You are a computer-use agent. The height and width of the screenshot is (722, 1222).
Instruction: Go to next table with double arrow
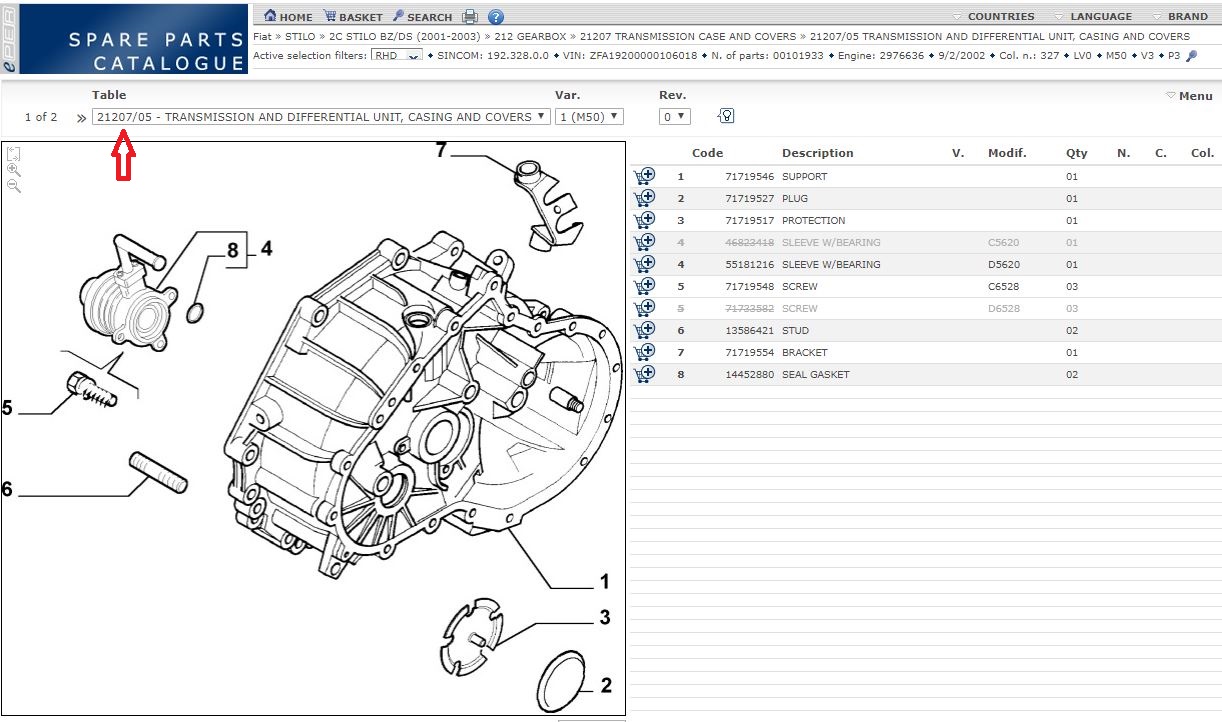81,118
